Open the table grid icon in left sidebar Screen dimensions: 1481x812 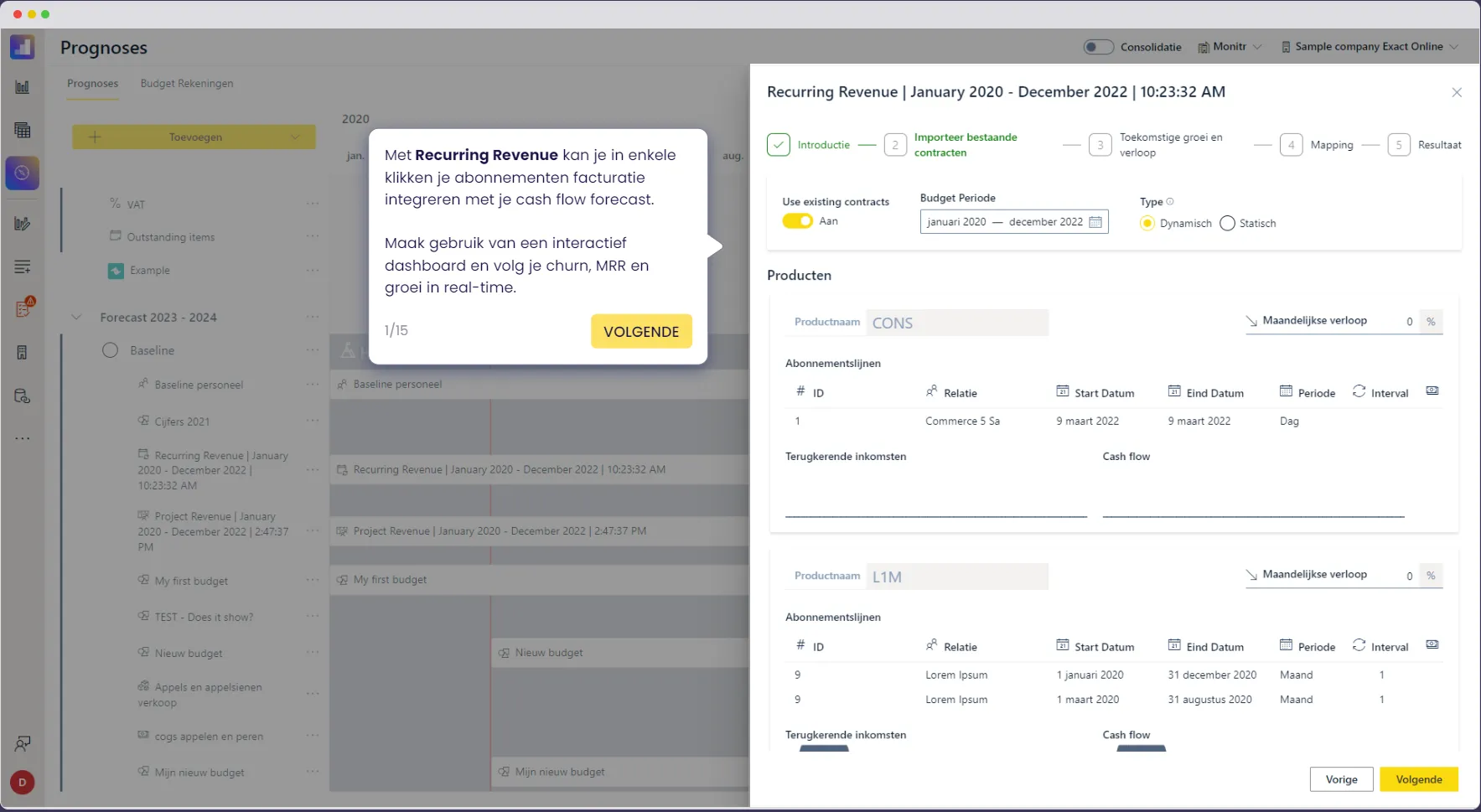point(23,130)
